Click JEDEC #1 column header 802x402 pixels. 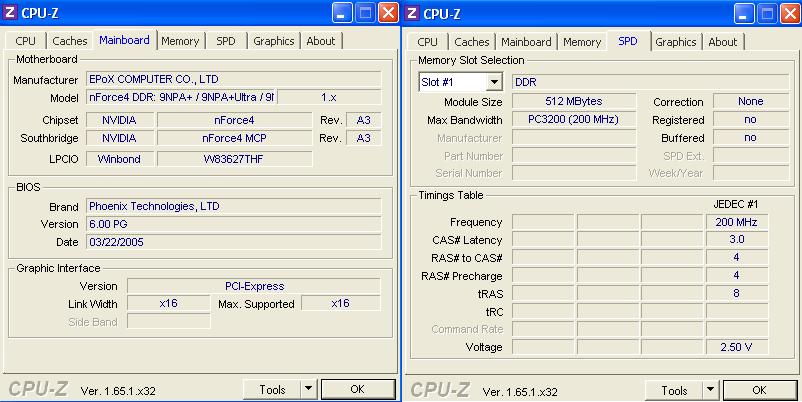[x=736, y=204]
